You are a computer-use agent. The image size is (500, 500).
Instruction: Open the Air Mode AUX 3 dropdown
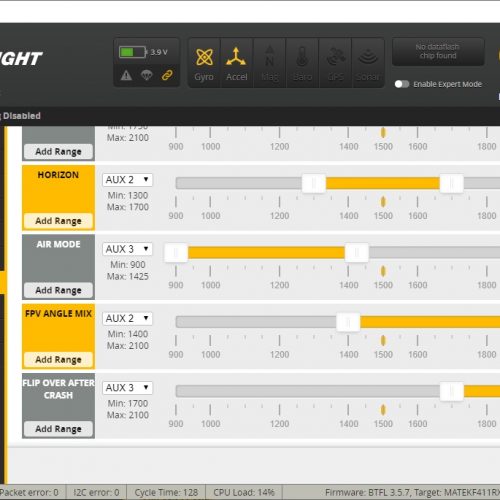pos(127,249)
